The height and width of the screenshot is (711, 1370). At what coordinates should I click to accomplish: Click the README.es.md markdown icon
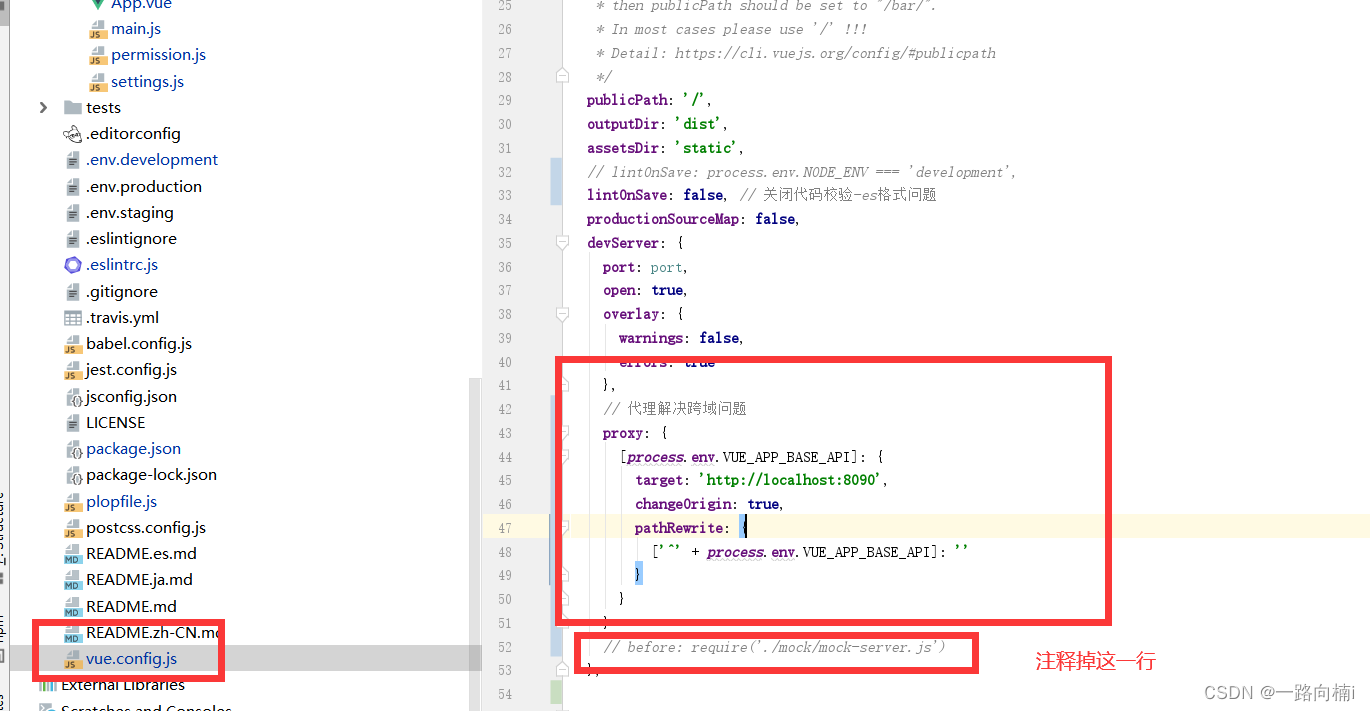pyautogui.click(x=73, y=554)
